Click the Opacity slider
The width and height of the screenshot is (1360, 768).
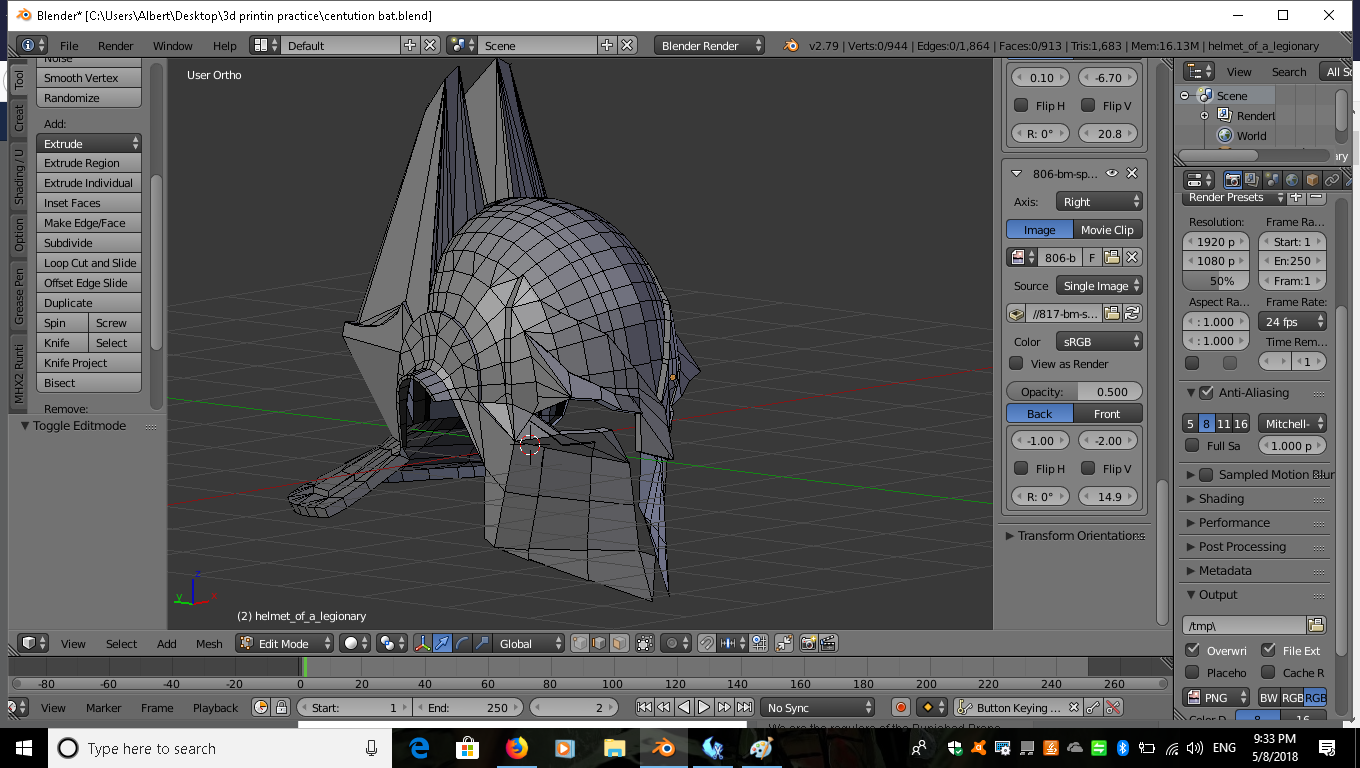[x=1075, y=392]
